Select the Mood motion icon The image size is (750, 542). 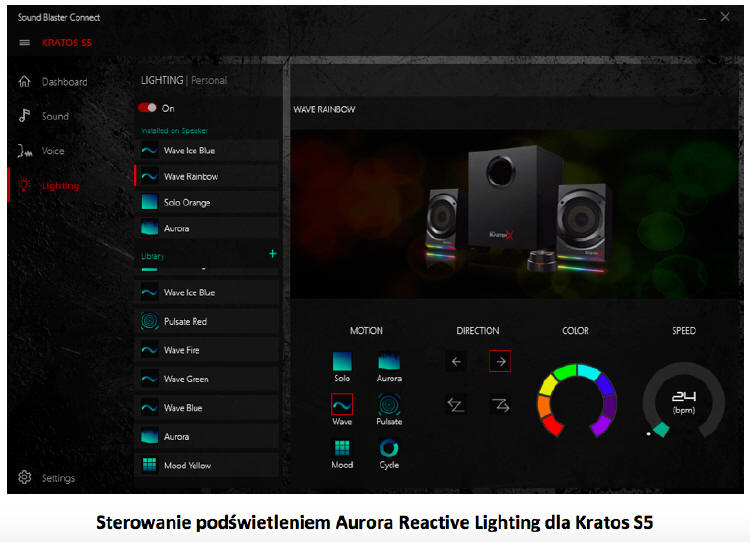pyautogui.click(x=342, y=448)
